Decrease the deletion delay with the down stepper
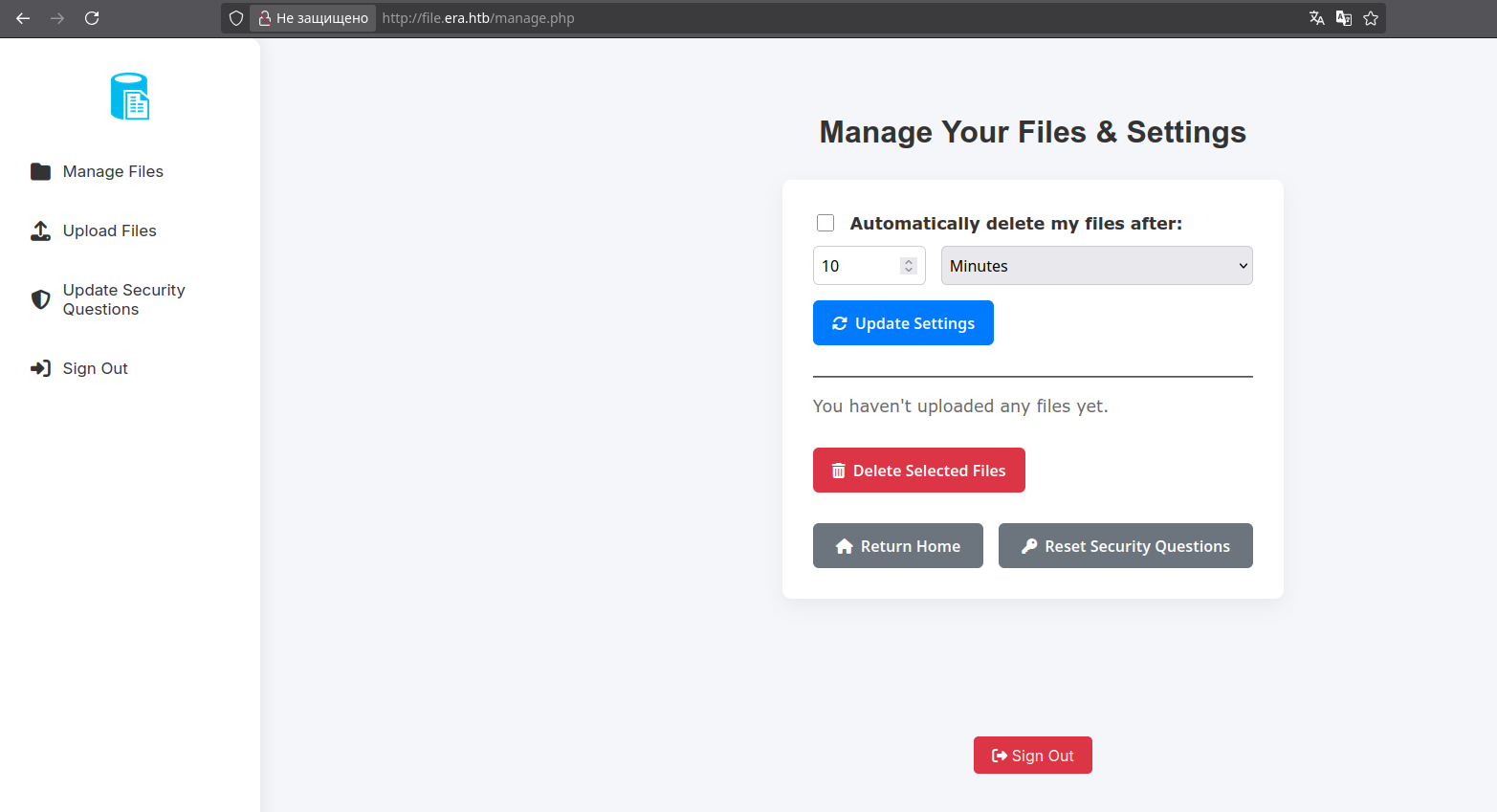Image resolution: width=1497 pixels, height=812 pixels. pyautogui.click(x=908, y=271)
